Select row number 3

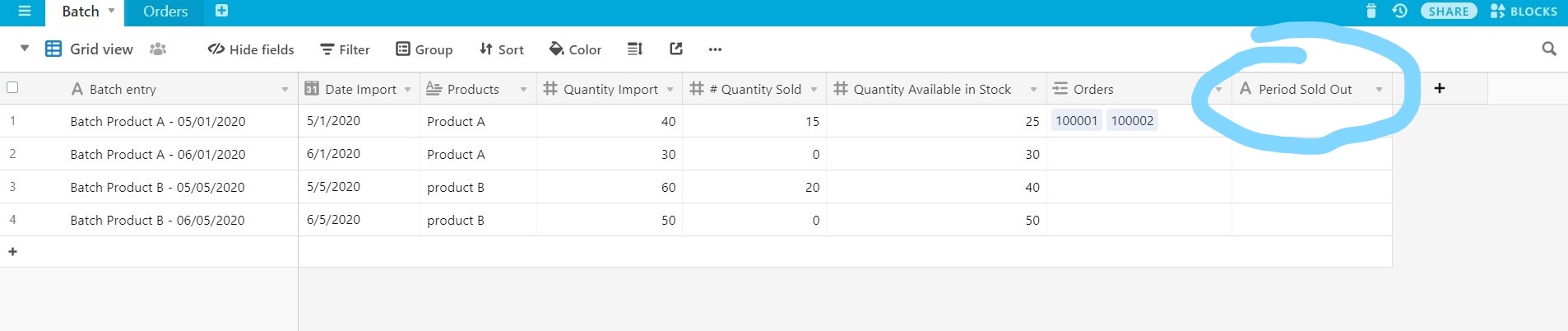point(12,187)
